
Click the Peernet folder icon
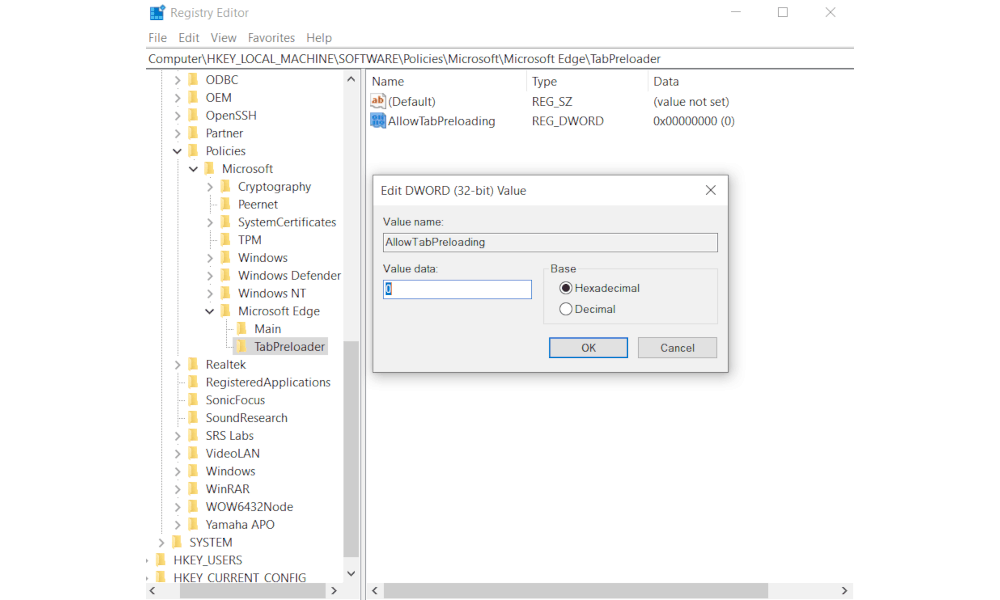[x=225, y=205]
